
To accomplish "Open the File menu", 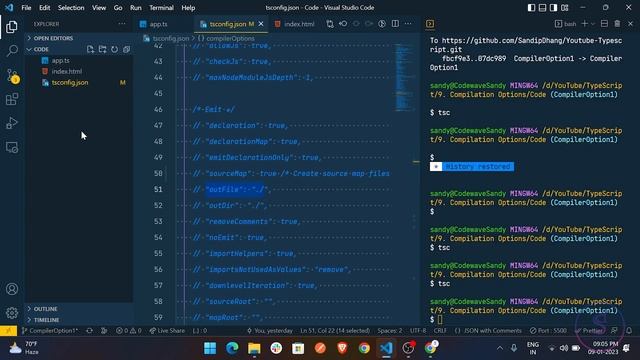I will coord(26,8).
